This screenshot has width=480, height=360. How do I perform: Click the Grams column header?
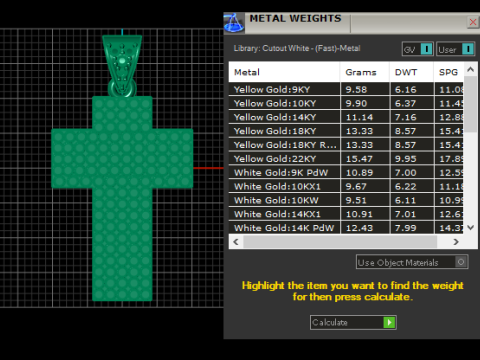click(365, 72)
